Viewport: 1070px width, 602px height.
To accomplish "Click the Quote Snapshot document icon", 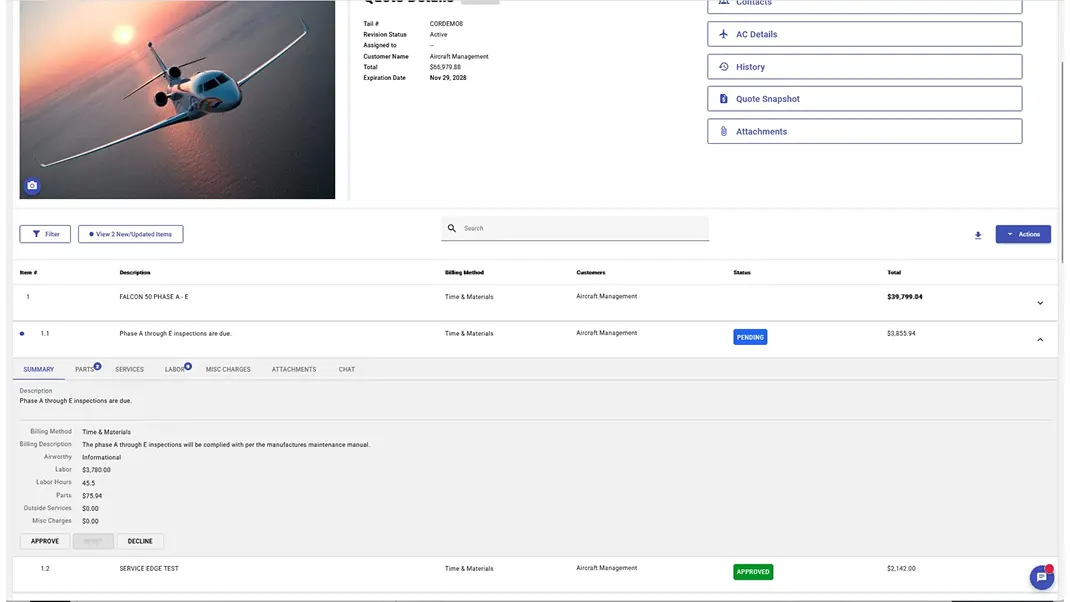I will pos(723,99).
